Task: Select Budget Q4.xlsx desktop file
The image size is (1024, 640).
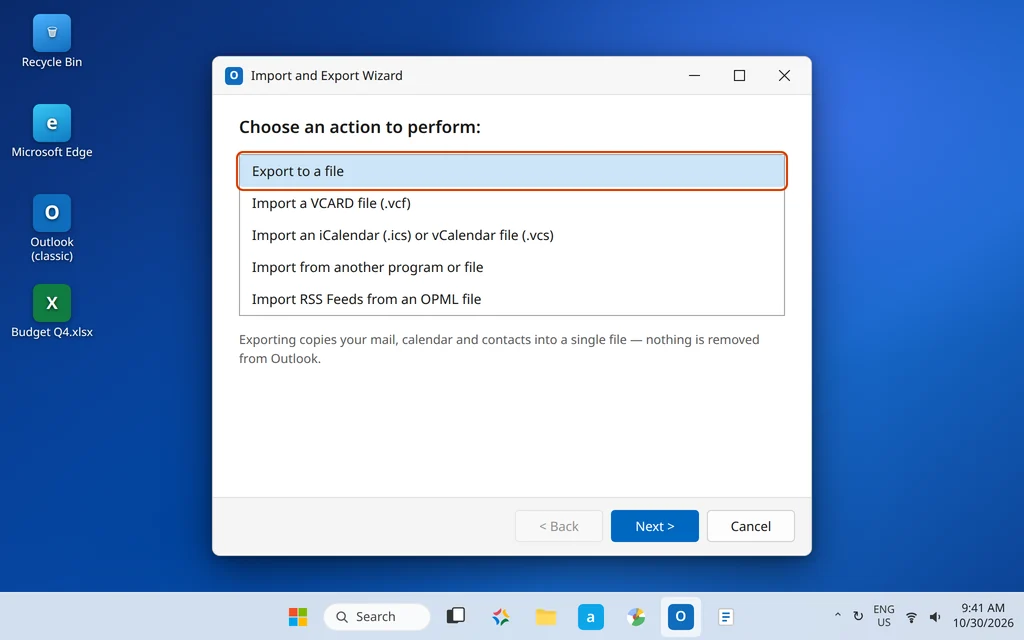Action: tap(52, 312)
